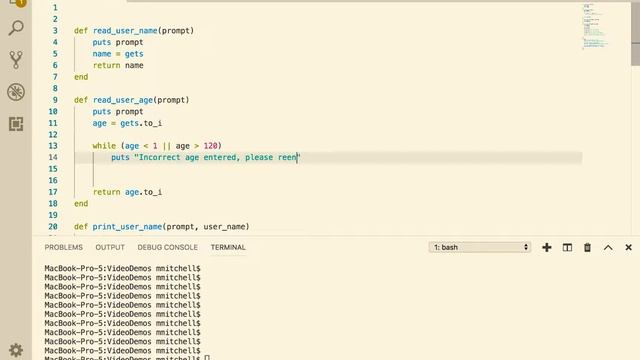Image resolution: width=640 pixels, height=360 pixels.
Task: Click line number 9 in gutter
Action: click(55, 100)
